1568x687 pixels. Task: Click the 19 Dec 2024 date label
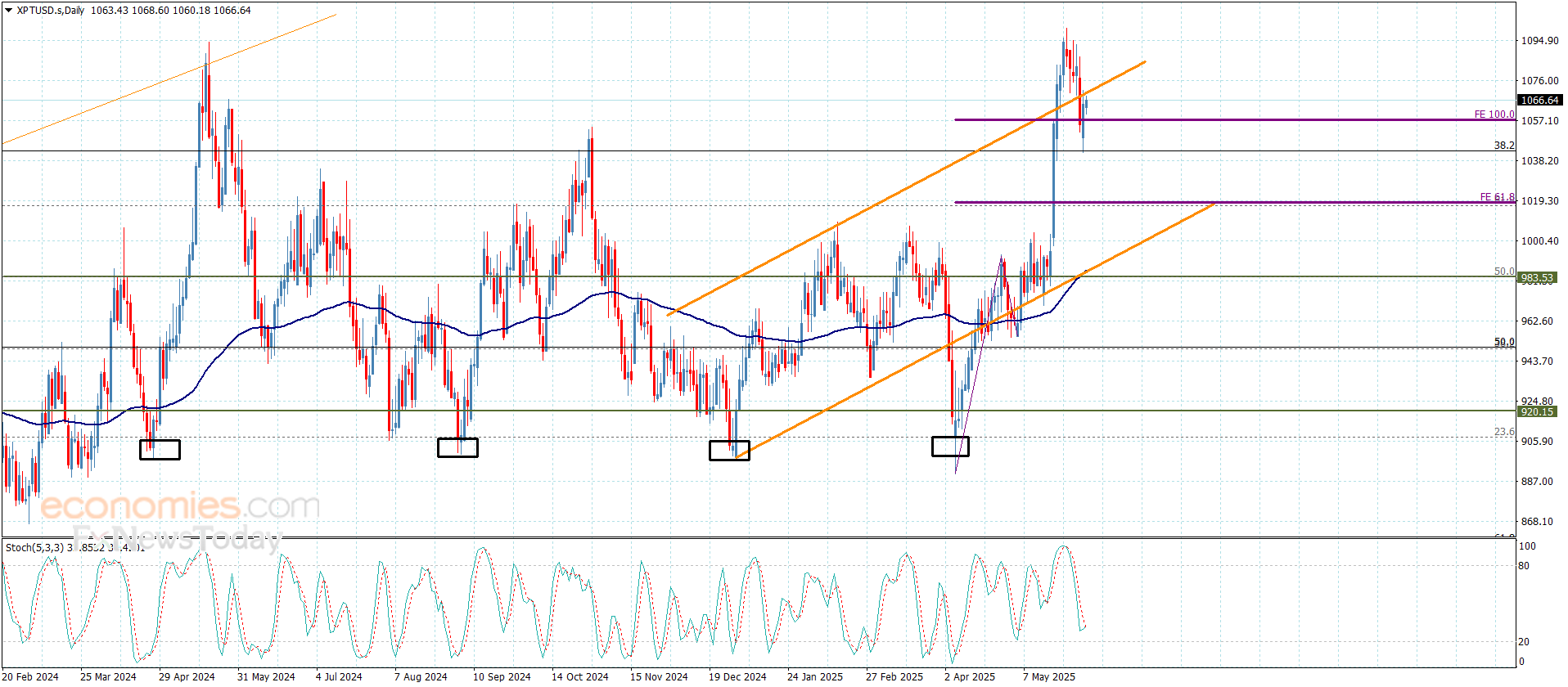[x=737, y=677]
